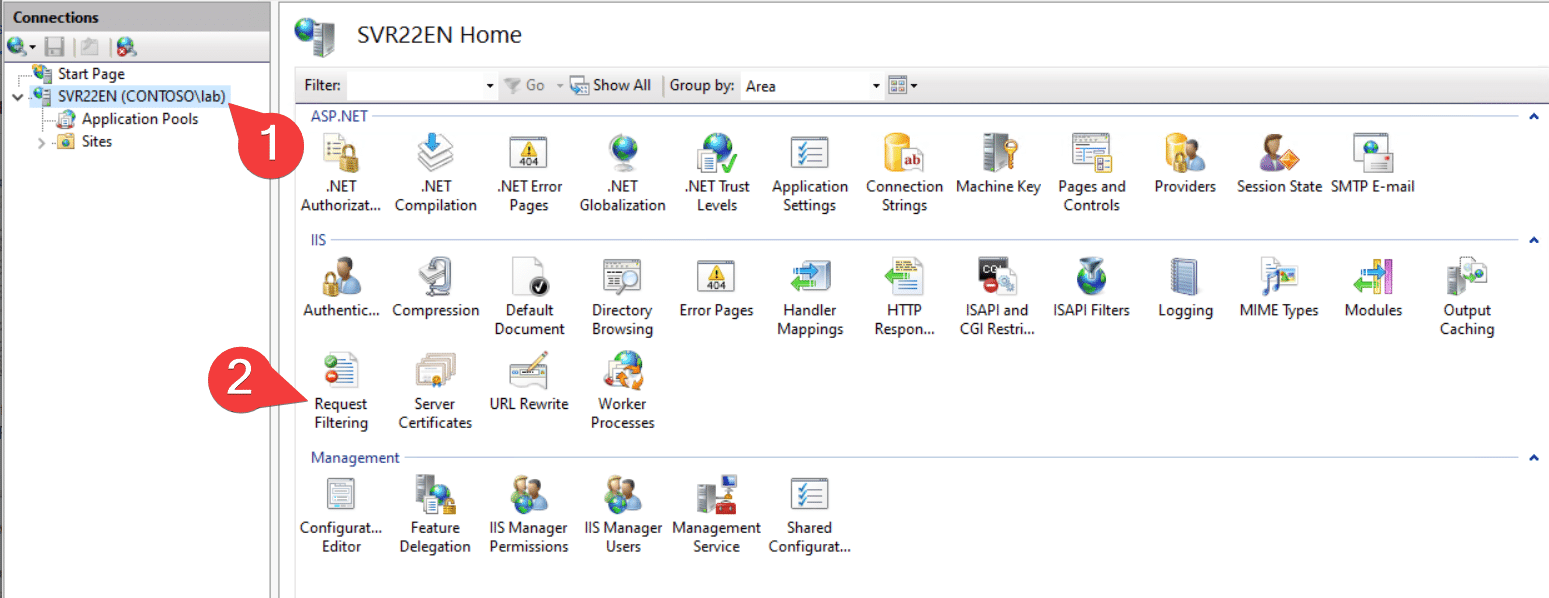1549x598 pixels.
Task: Open the Configuration Editor icon
Action: coord(341,515)
